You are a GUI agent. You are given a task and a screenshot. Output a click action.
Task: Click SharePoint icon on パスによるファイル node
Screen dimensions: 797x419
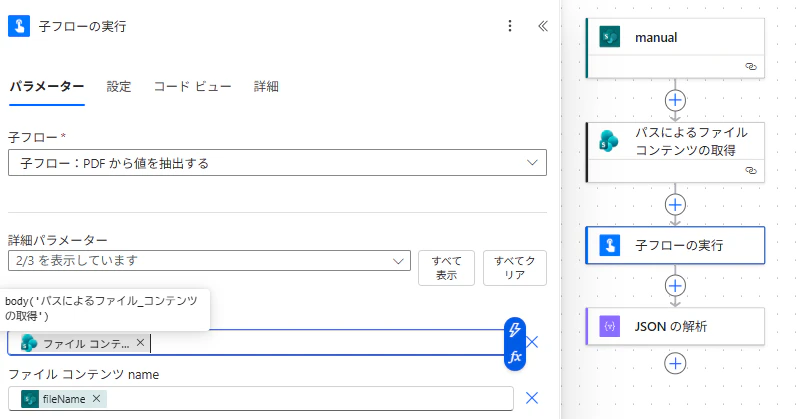coord(609,141)
